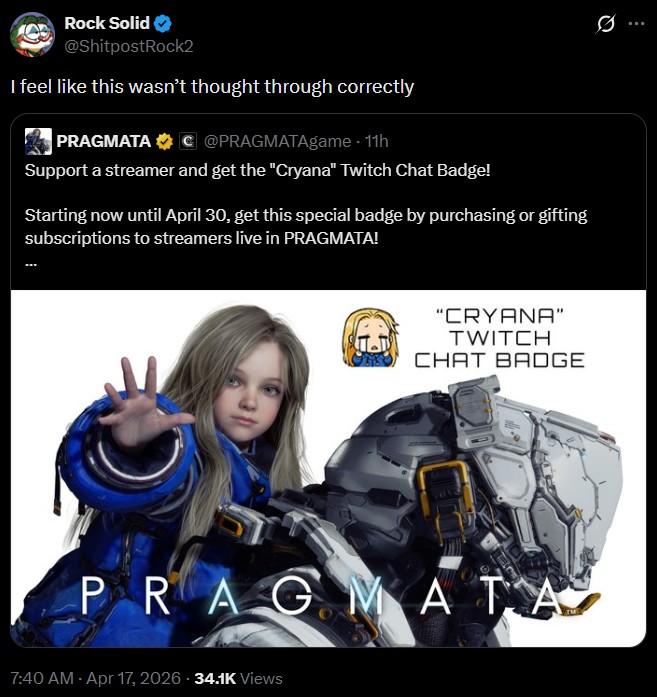Click the Rock Solid display name
Viewport: 657px width, 697px height.
pos(107,23)
